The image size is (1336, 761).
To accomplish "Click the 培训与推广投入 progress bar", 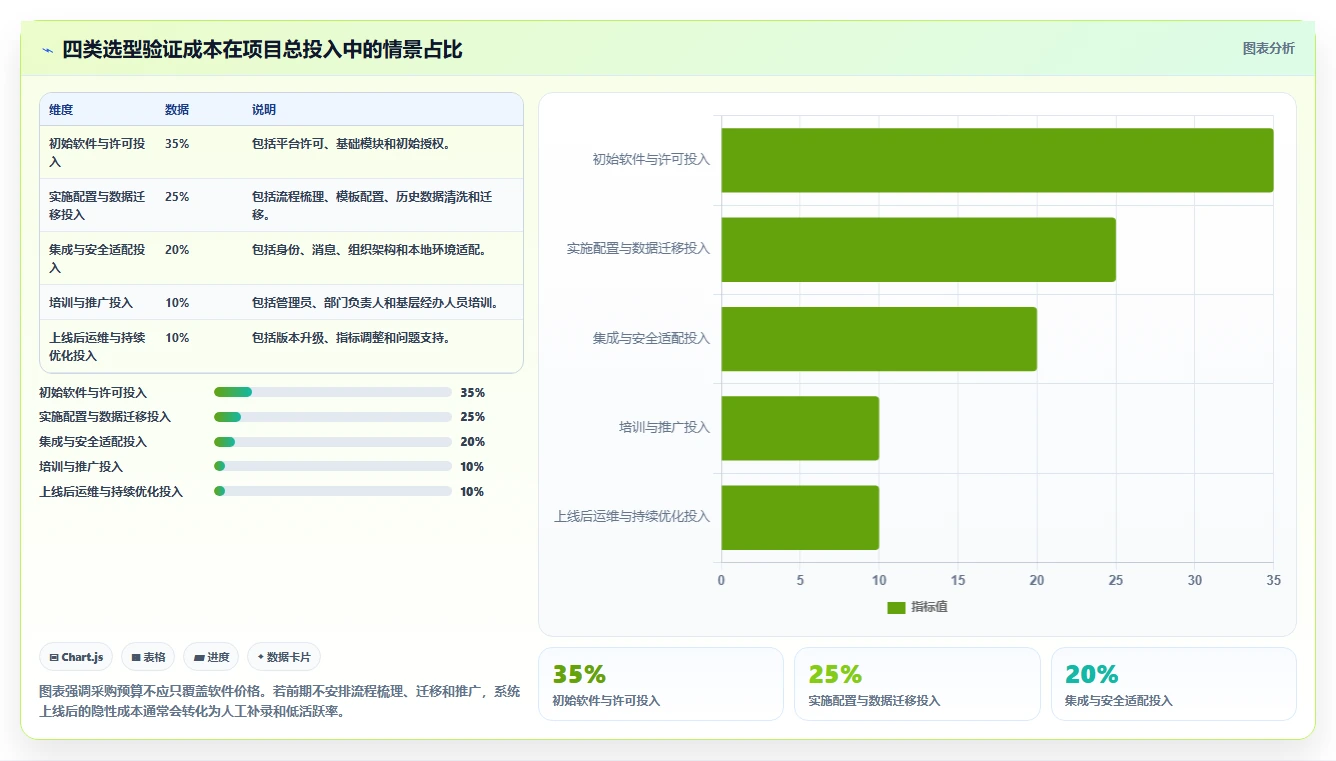I will point(333,467).
